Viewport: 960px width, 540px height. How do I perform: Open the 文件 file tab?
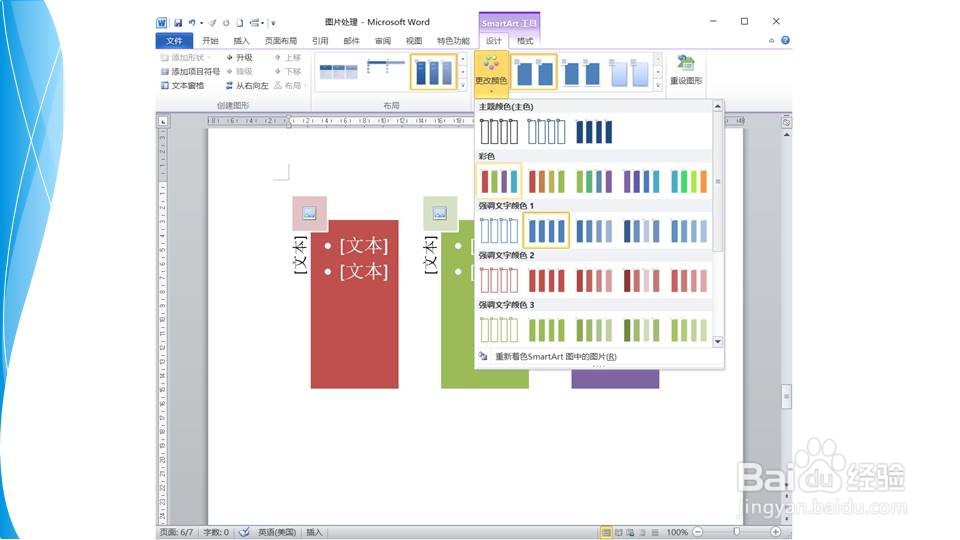[174, 40]
